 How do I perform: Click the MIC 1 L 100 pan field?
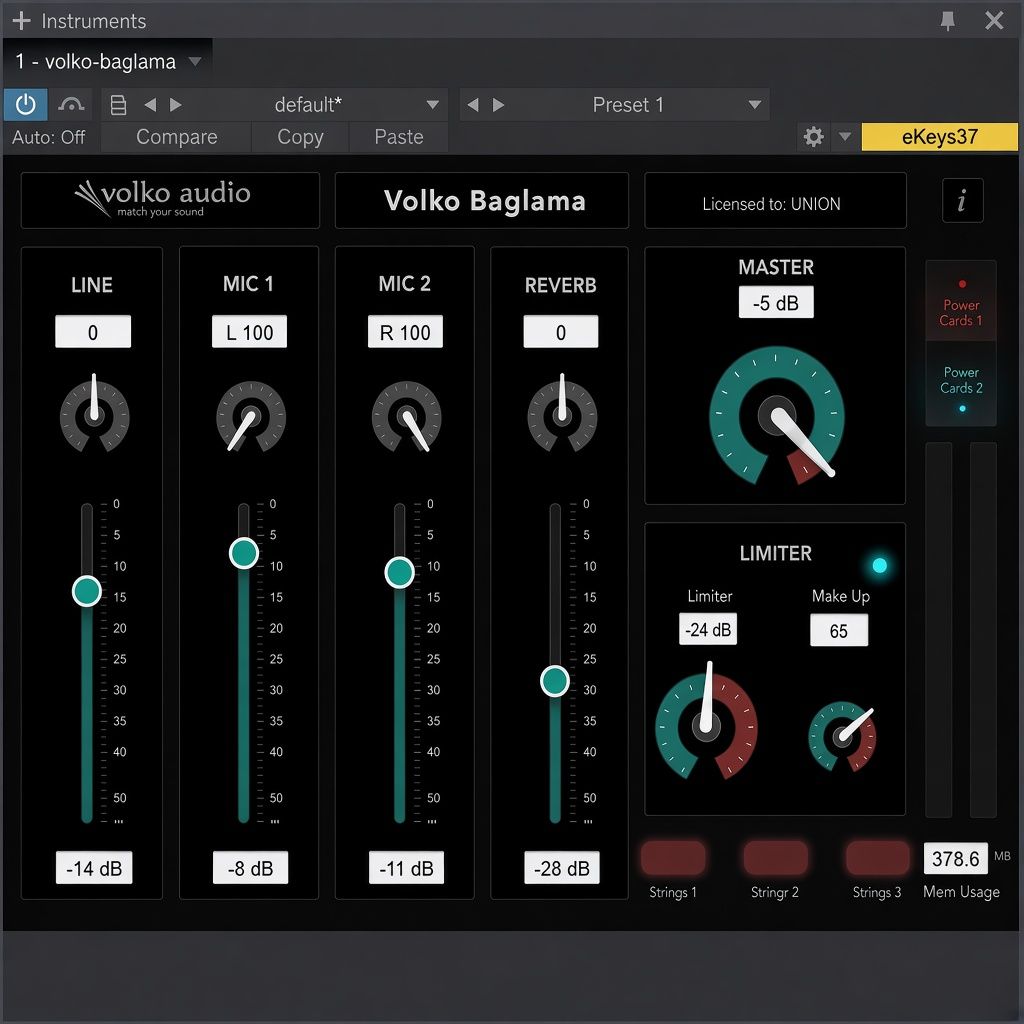coord(249,332)
